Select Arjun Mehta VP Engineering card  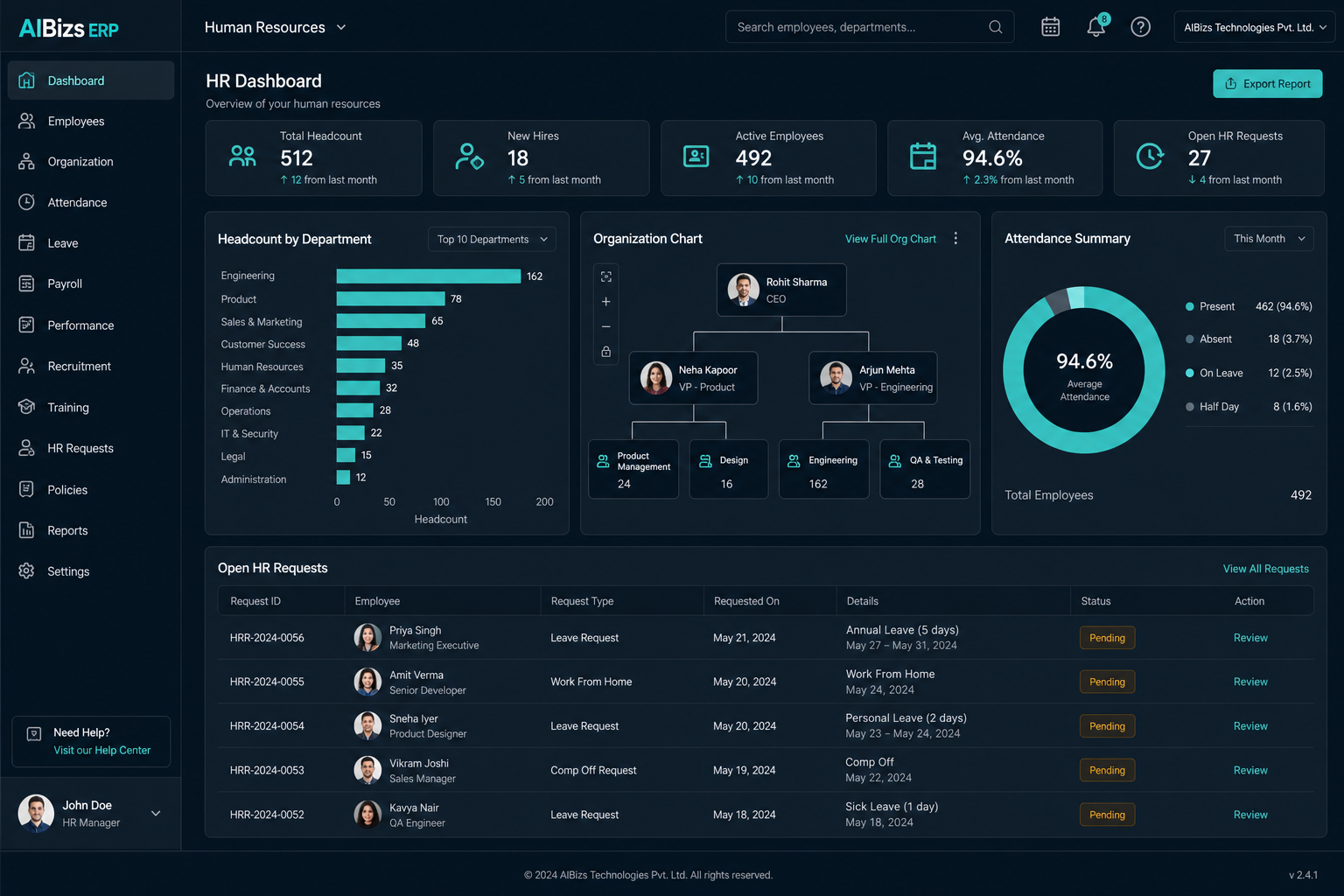[873, 378]
